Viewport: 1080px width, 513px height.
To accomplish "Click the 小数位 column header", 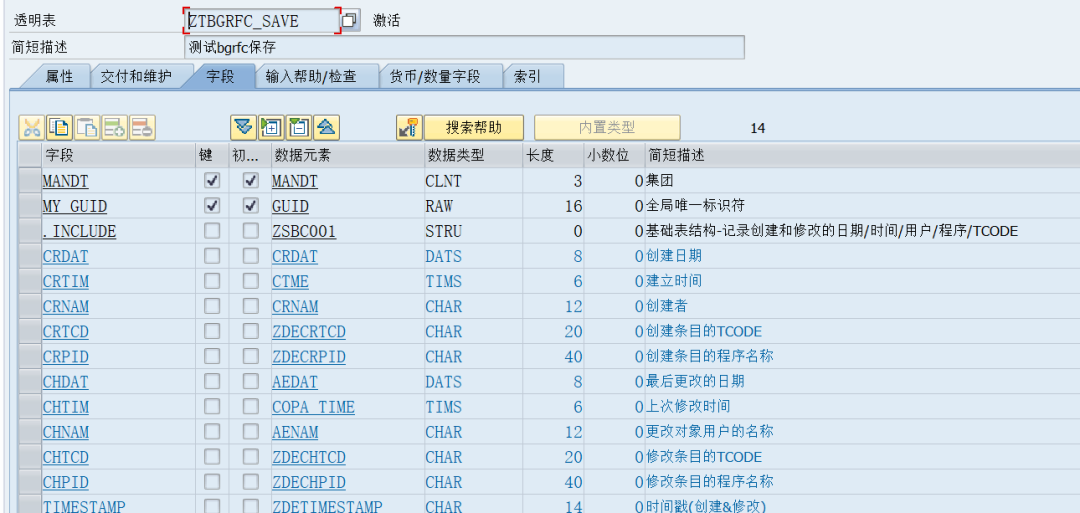I will 614,156.
